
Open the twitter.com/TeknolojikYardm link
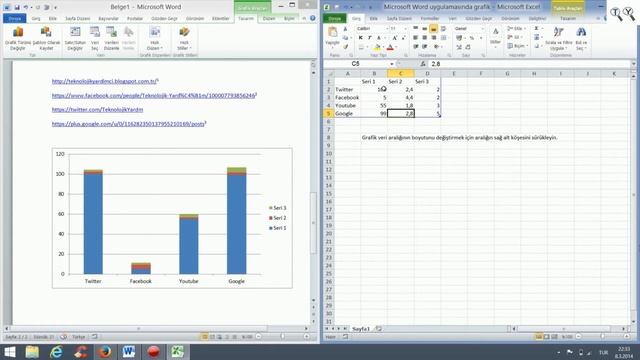click(x=98, y=110)
